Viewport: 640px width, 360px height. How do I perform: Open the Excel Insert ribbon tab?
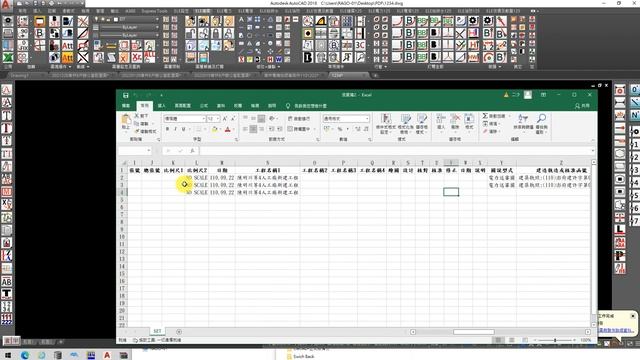point(162,106)
